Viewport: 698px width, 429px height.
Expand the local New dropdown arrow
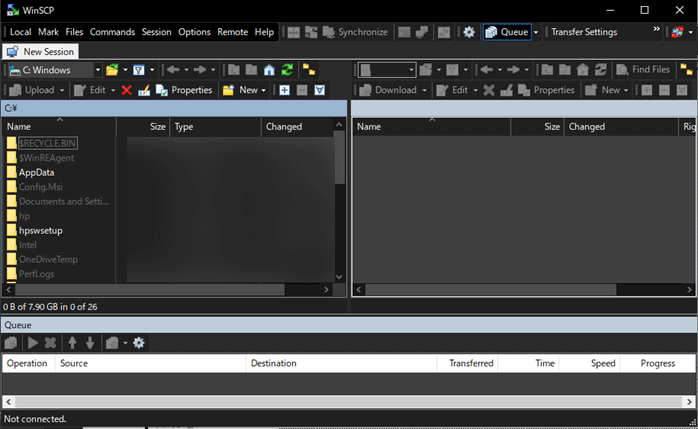point(264,90)
